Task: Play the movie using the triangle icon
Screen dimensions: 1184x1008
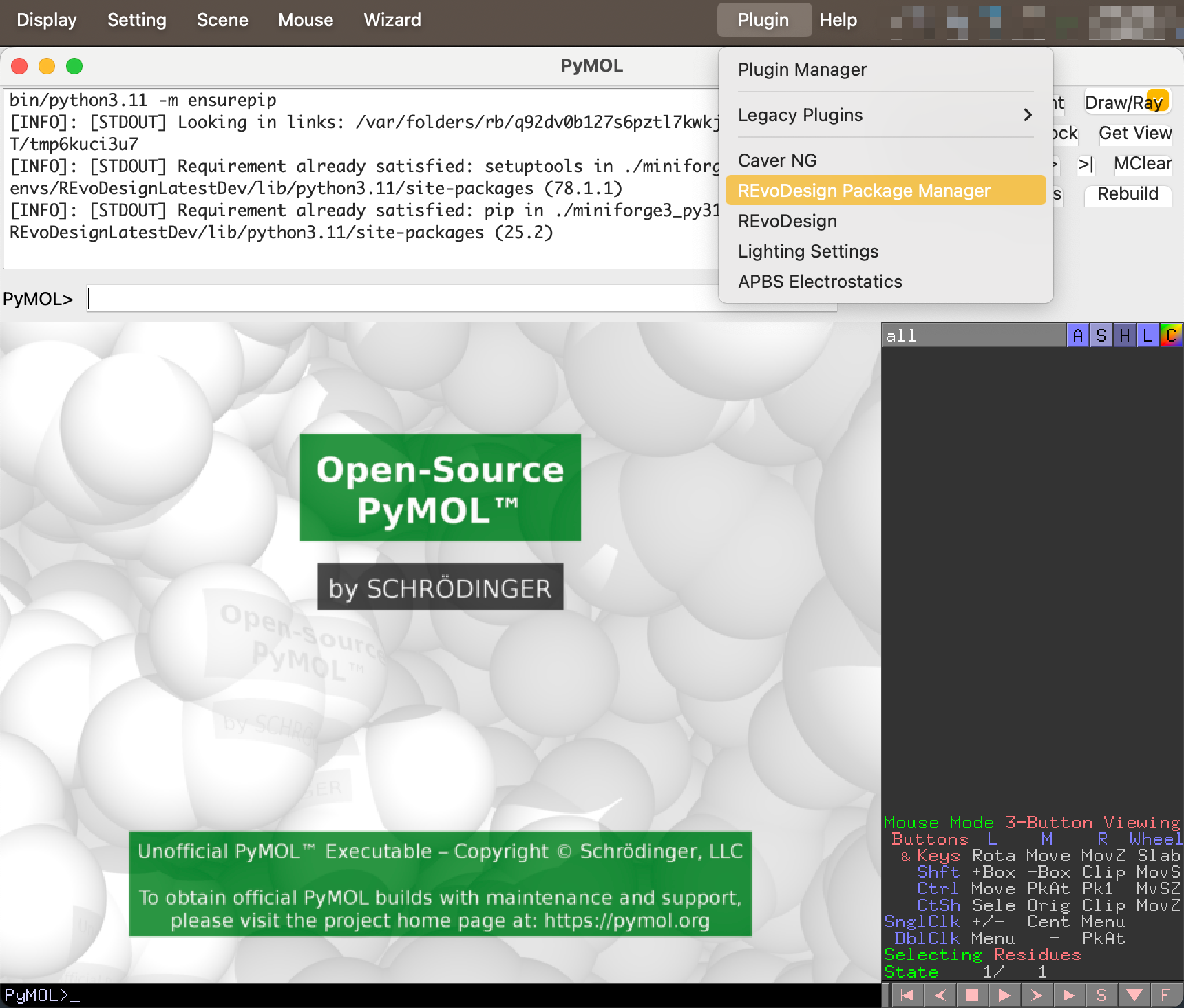Action: point(1004,995)
